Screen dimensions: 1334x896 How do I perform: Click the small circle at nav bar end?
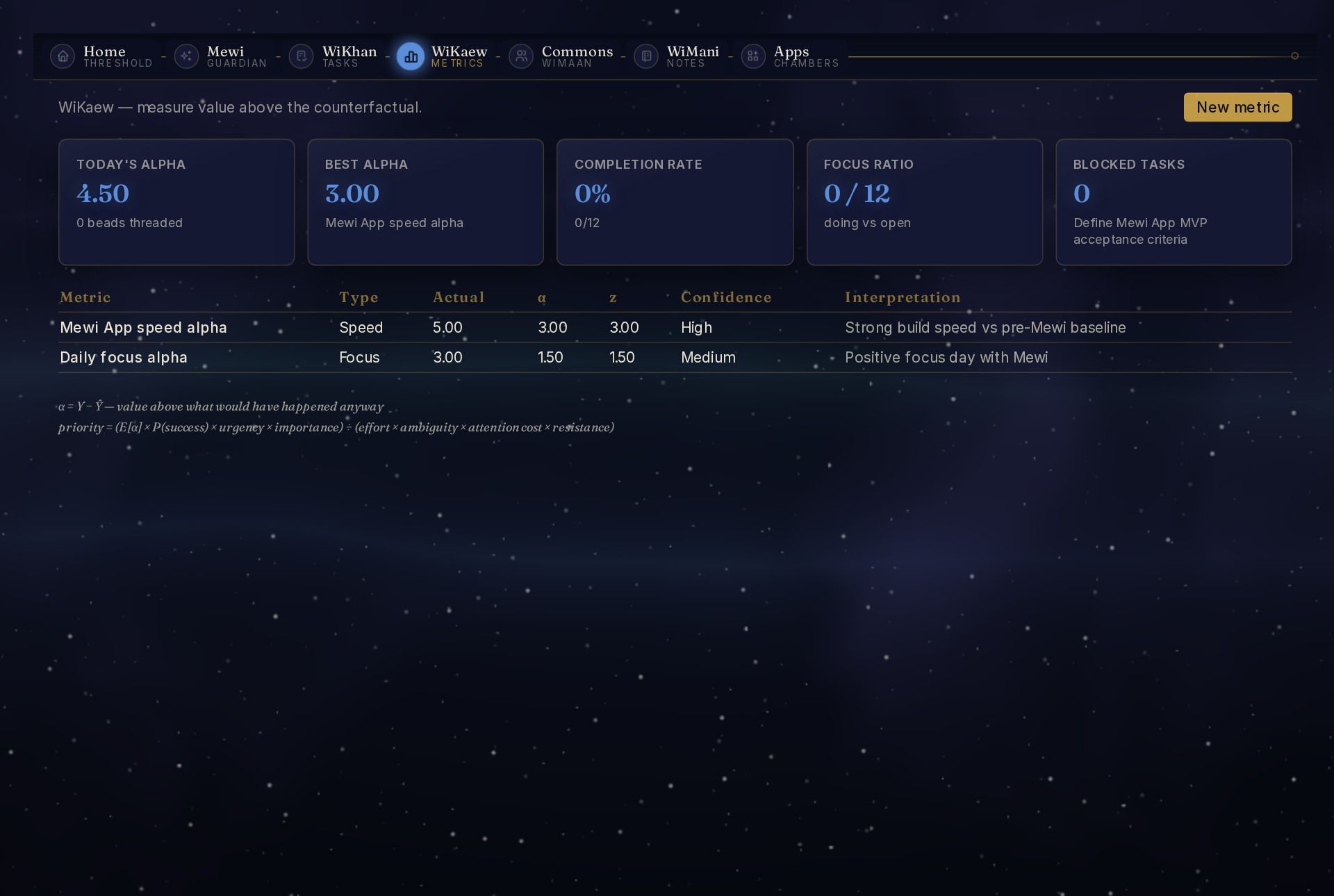tap(1294, 56)
